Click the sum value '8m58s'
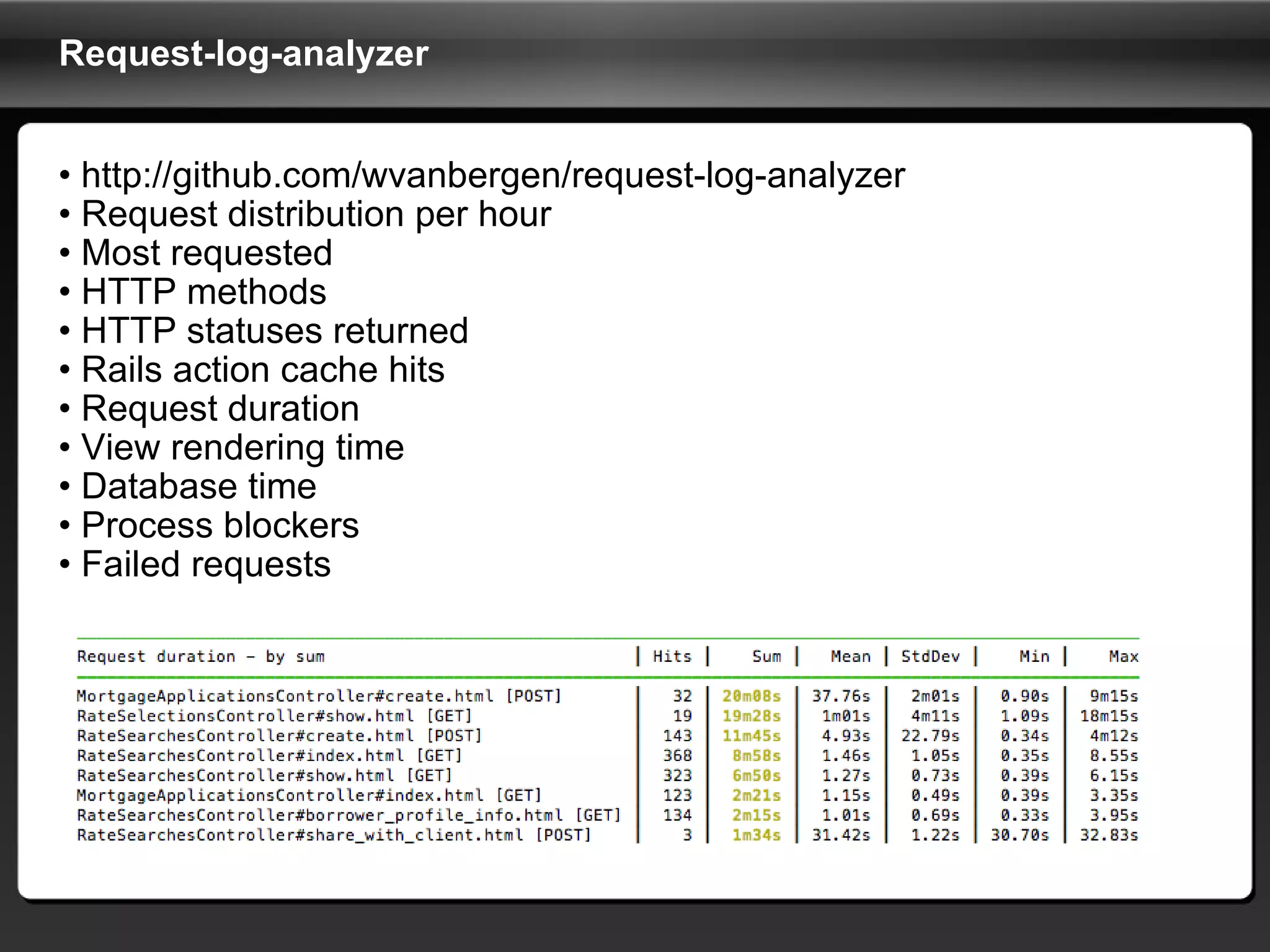1270x952 pixels. point(757,756)
